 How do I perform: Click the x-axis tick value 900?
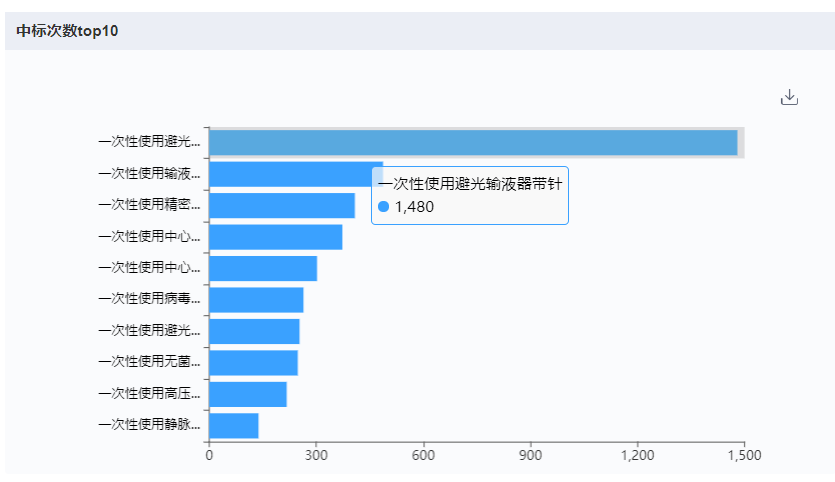[530, 455]
